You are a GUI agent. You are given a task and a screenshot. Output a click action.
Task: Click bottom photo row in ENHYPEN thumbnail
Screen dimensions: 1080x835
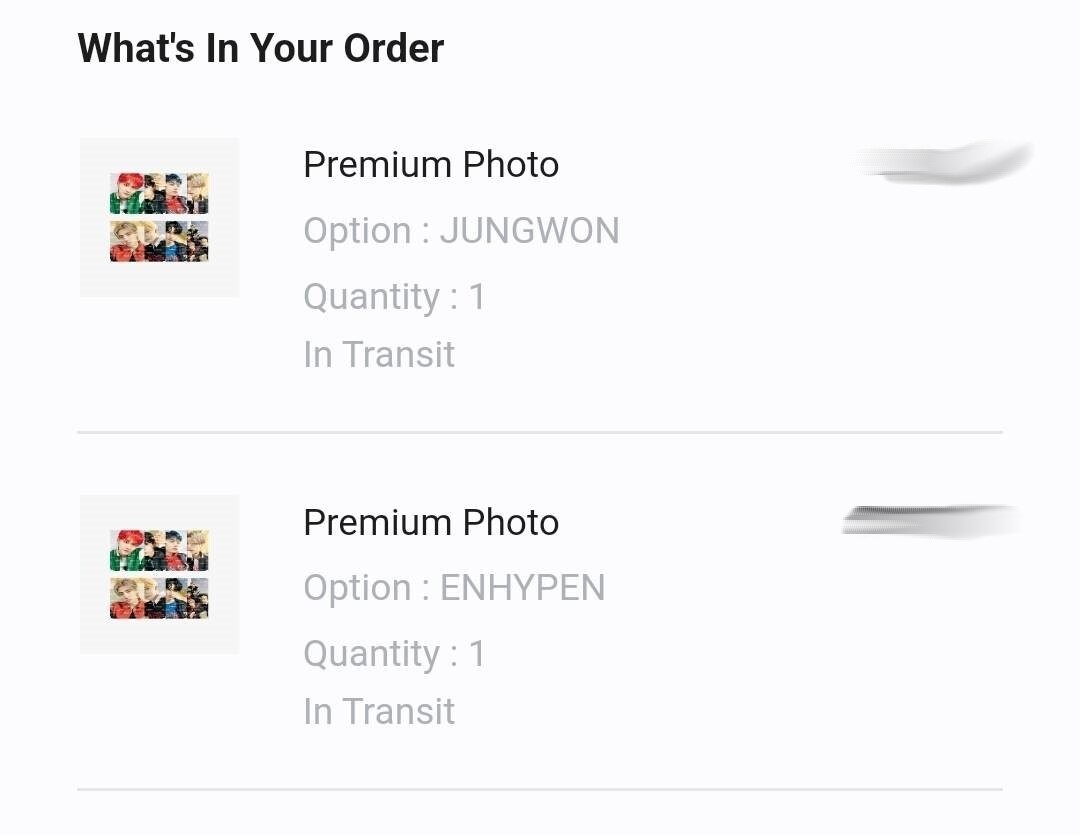point(159,598)
